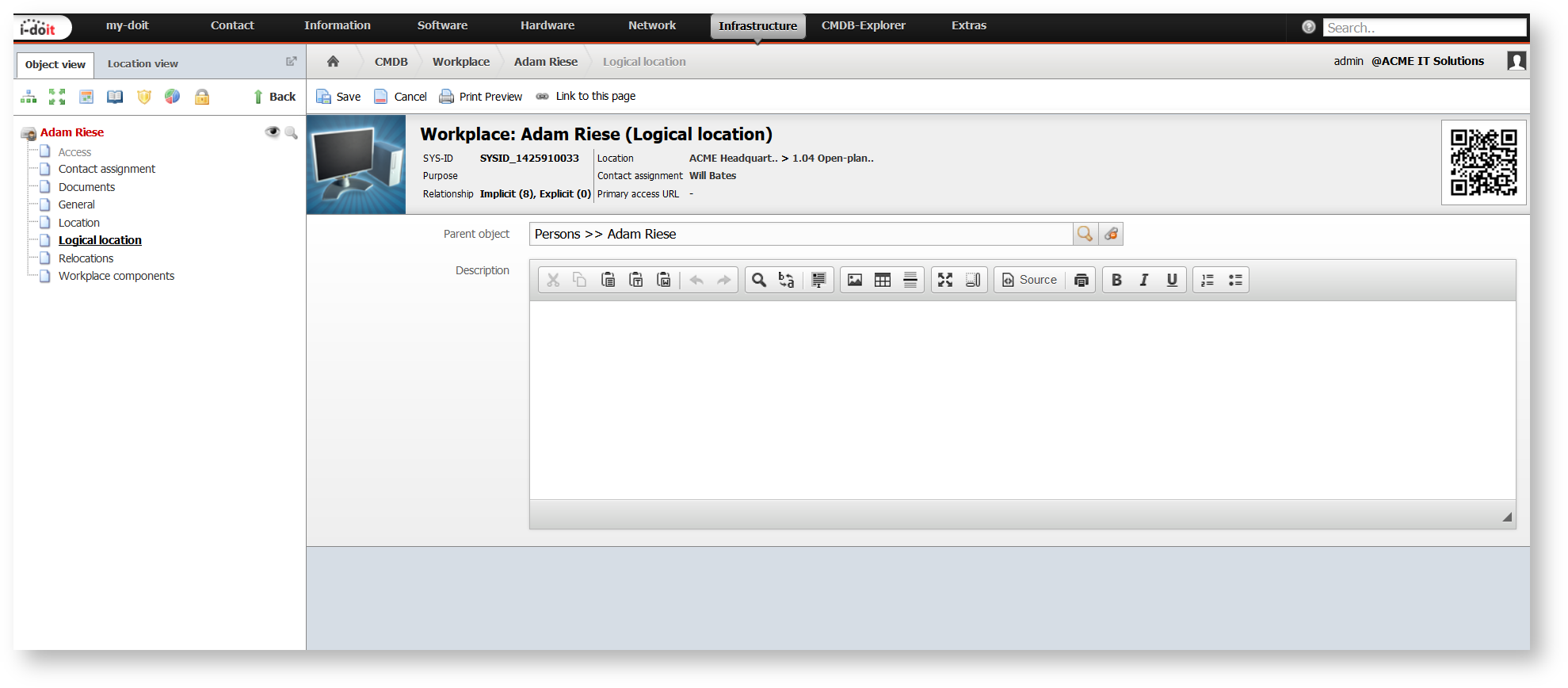Click Link to this page
The image size is (1568, 688).
pyautogui.click(x=586, y=96)
